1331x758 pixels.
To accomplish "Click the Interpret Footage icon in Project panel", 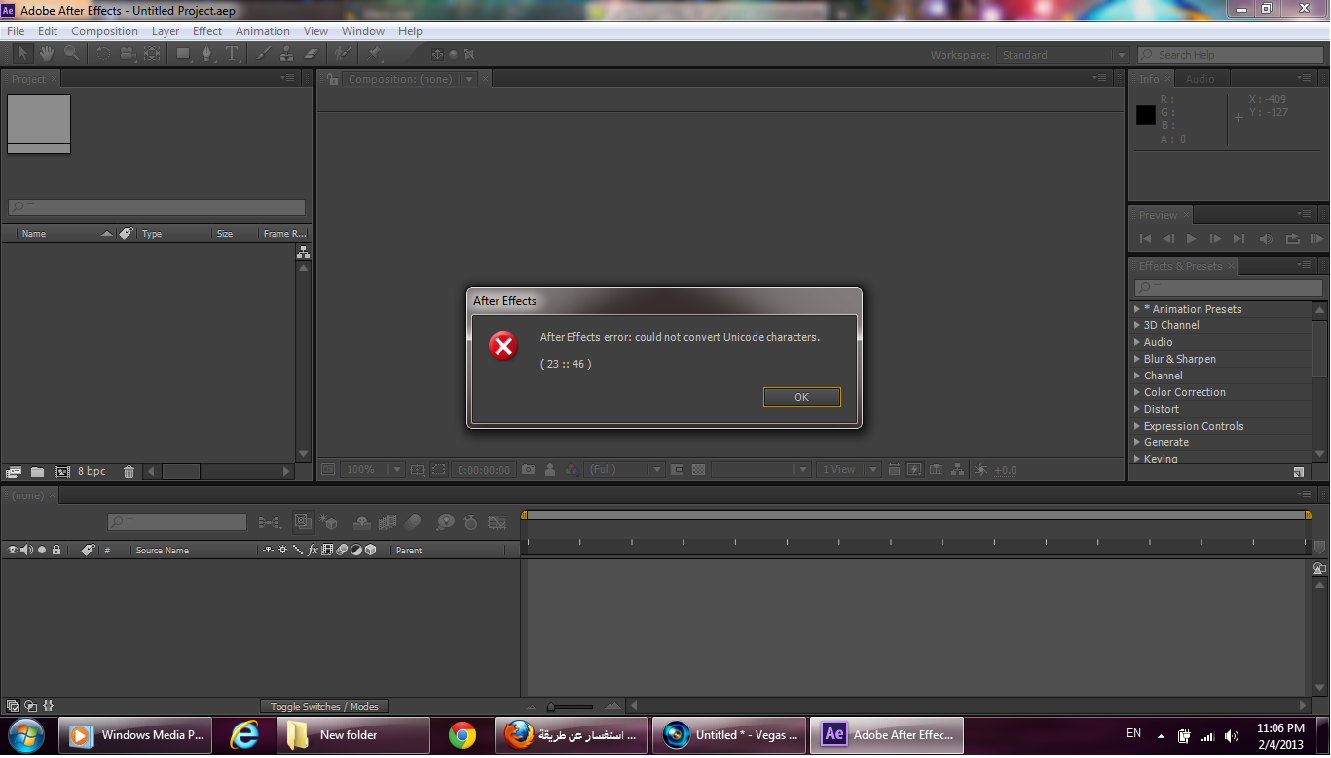I will pyautogui.click(x=13, y=471).
